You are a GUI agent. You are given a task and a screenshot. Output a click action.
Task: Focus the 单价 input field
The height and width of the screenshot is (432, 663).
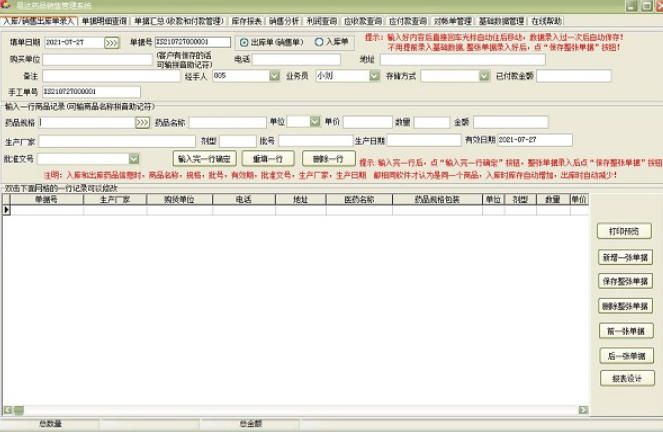[x=368, y=122]
